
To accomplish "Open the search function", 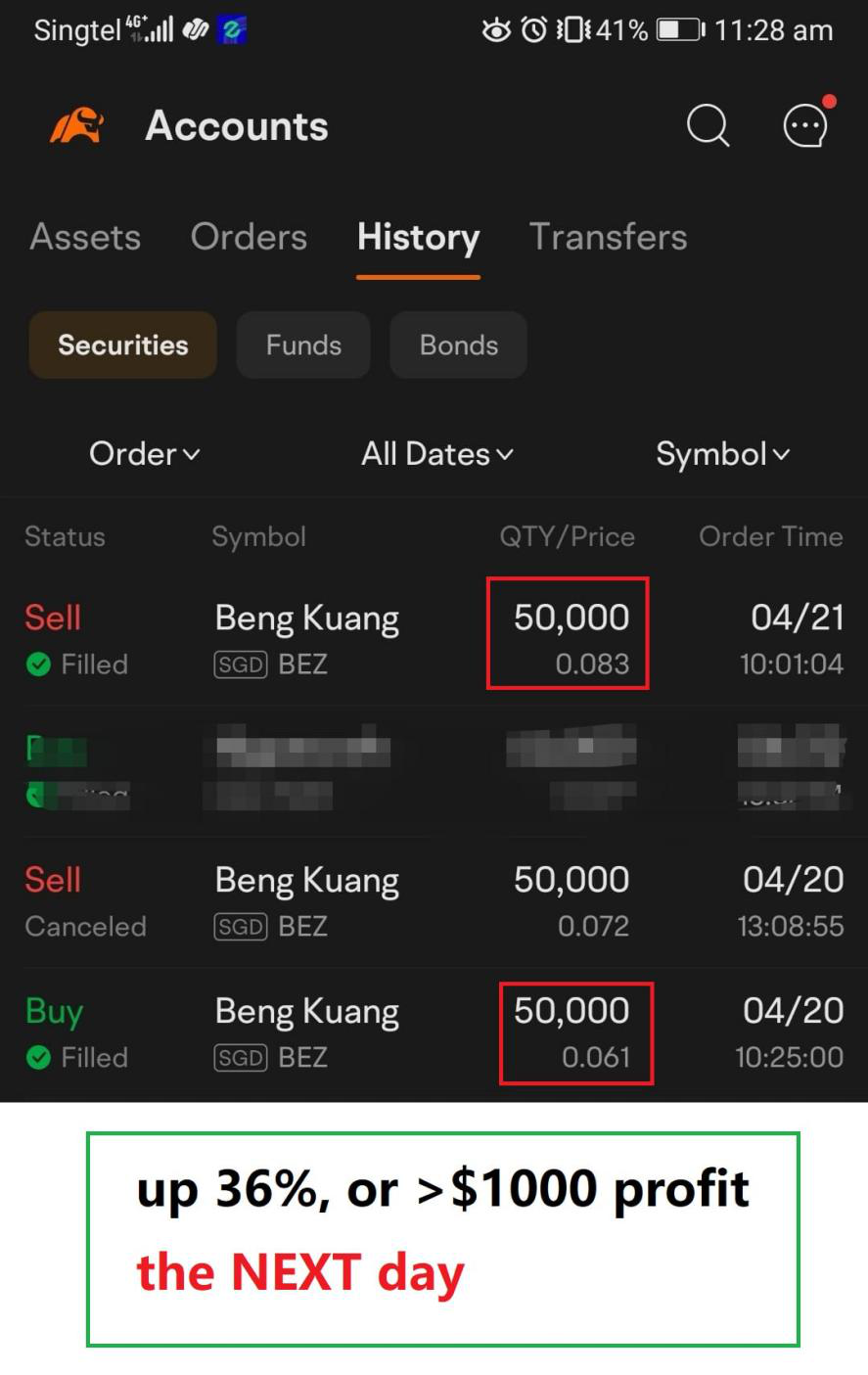I will [707, 125].
